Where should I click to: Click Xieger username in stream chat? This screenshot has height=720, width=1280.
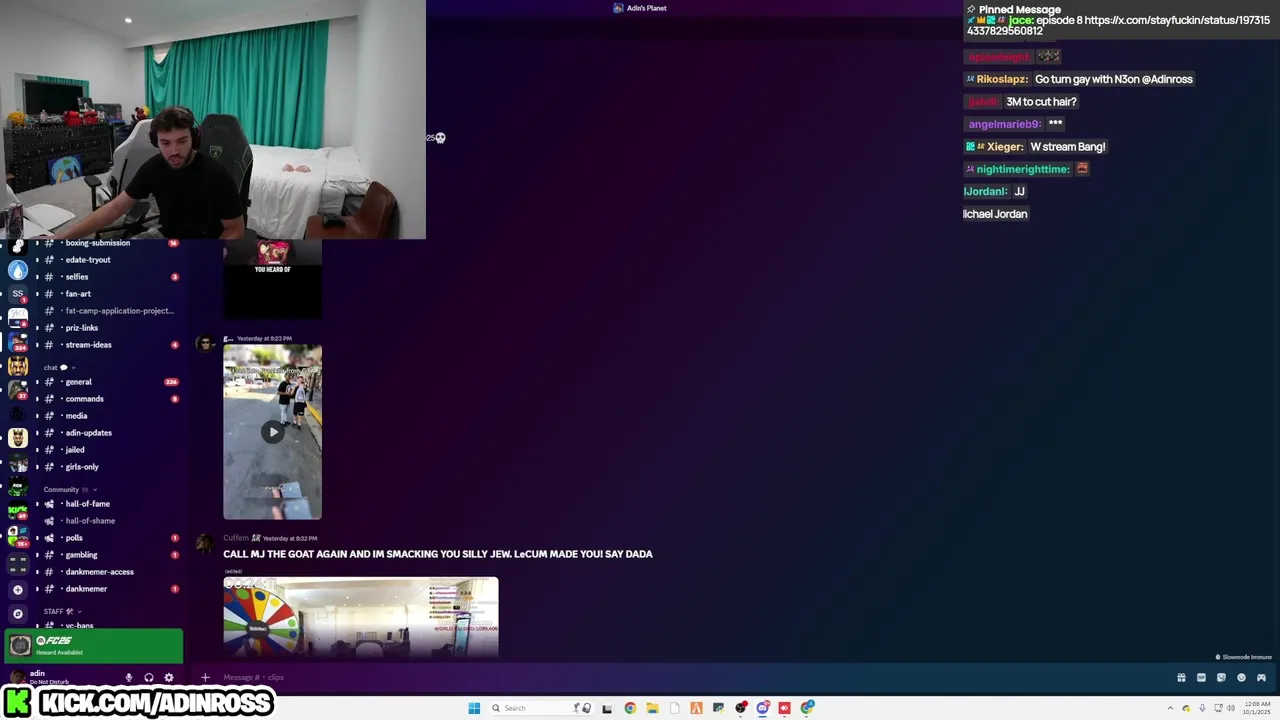(x=1005, y=146)
